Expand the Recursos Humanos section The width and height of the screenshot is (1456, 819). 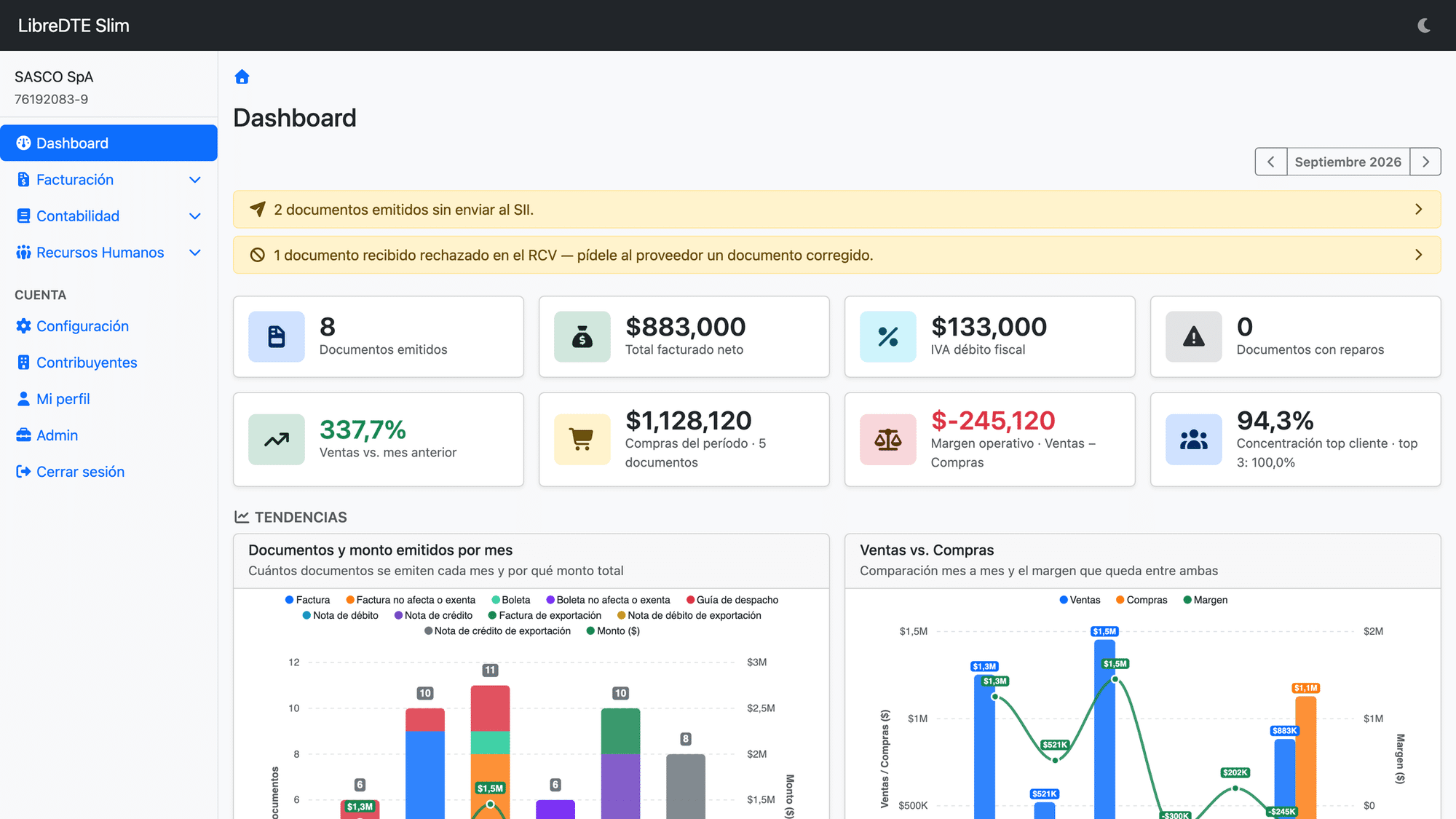pos(108,253)
